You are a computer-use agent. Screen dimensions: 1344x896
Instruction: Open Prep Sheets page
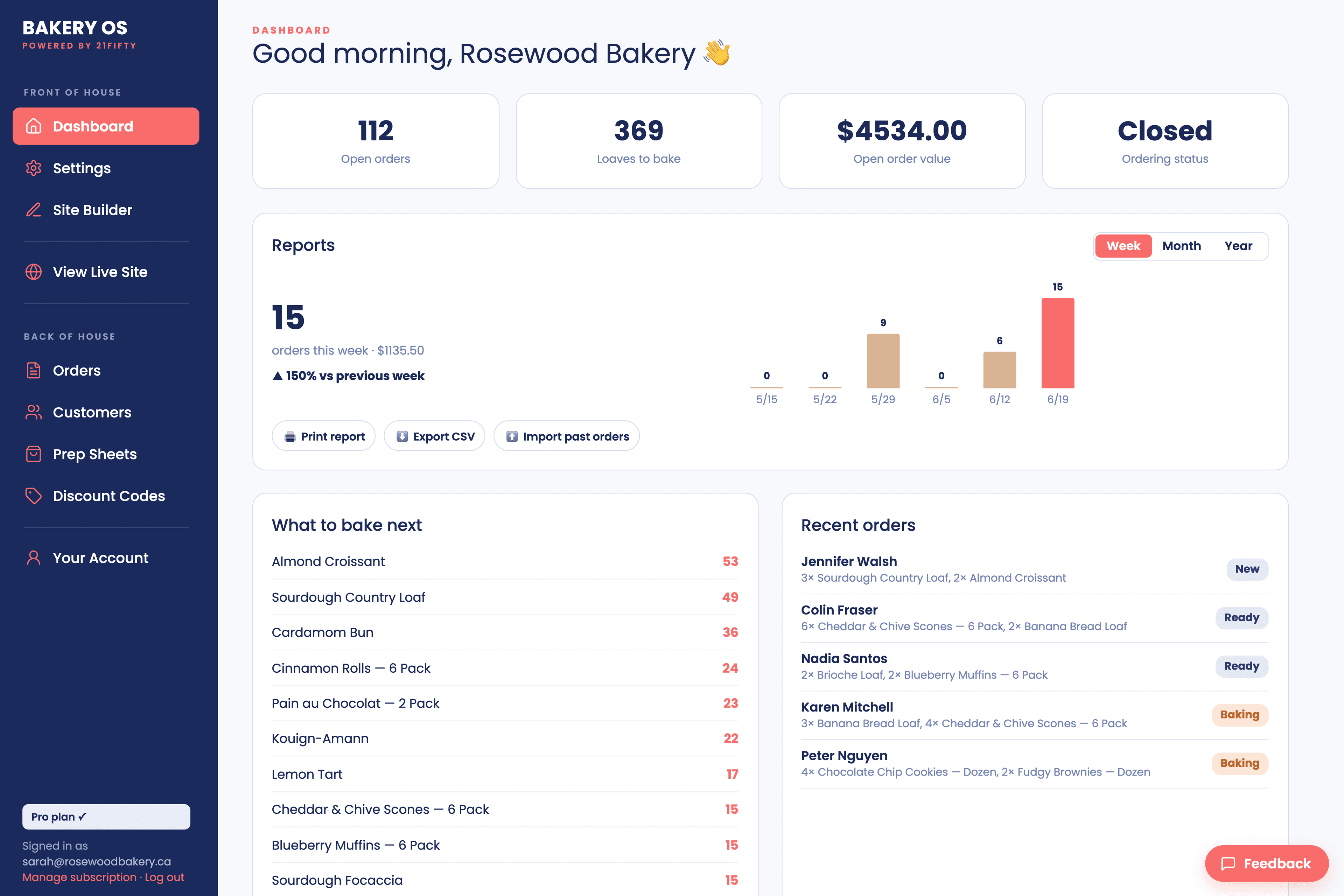coord(106,454)
